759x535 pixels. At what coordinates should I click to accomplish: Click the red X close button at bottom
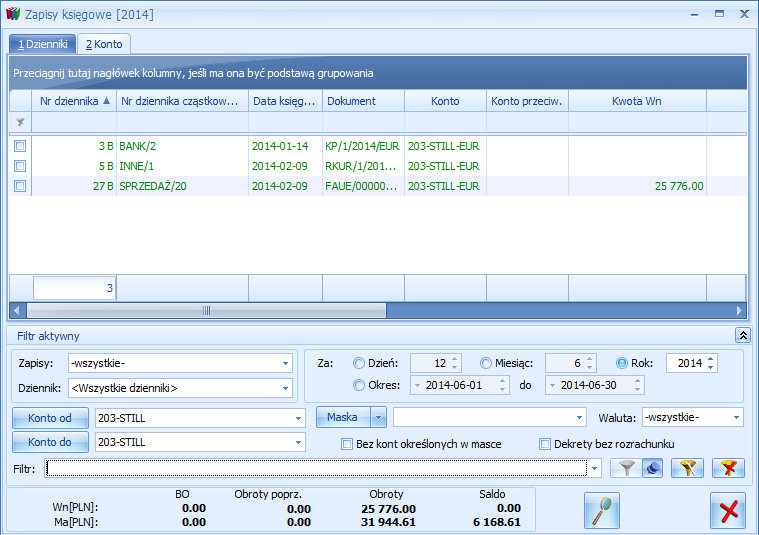pyautogui.click(x=728, y=510)
